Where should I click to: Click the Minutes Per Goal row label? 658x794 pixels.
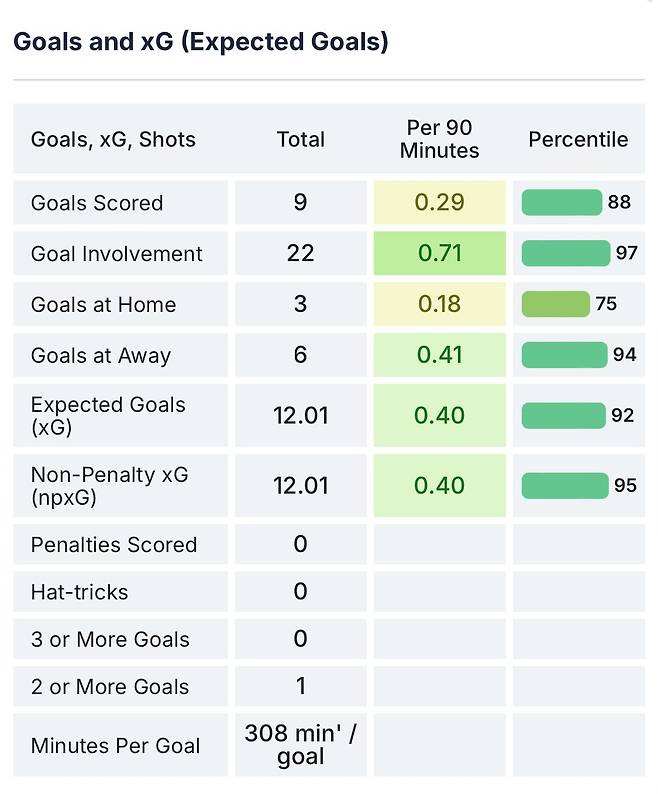[x=115, y=746]
